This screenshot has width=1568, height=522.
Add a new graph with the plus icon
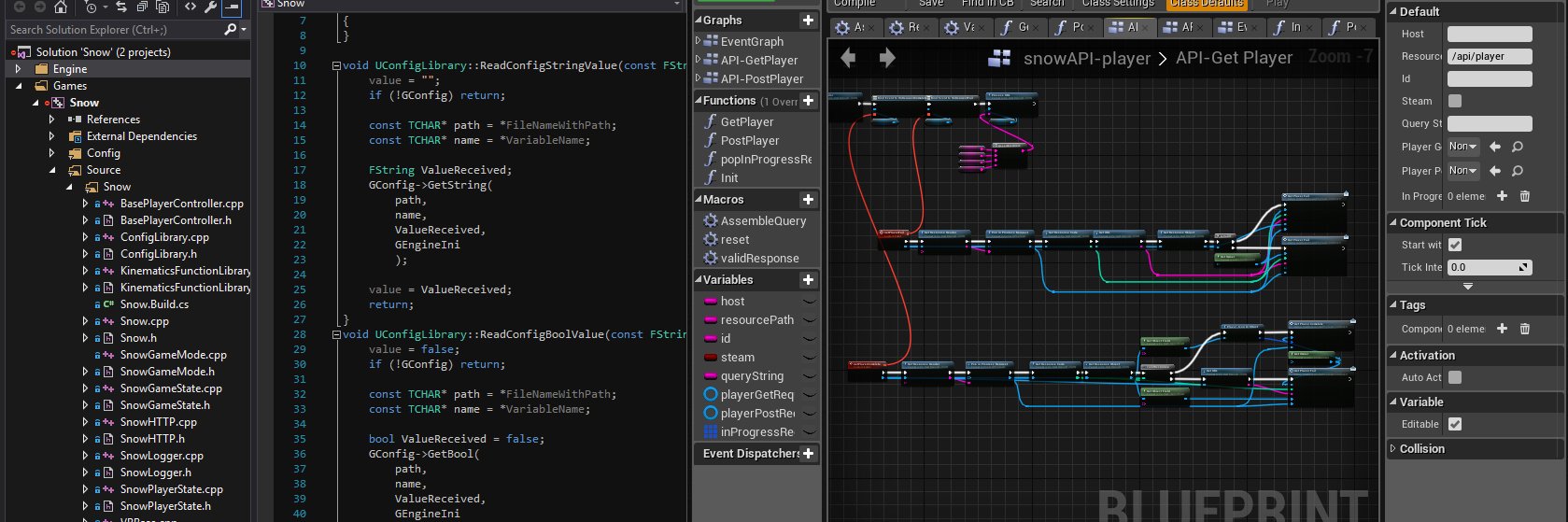tap(808, 20)
